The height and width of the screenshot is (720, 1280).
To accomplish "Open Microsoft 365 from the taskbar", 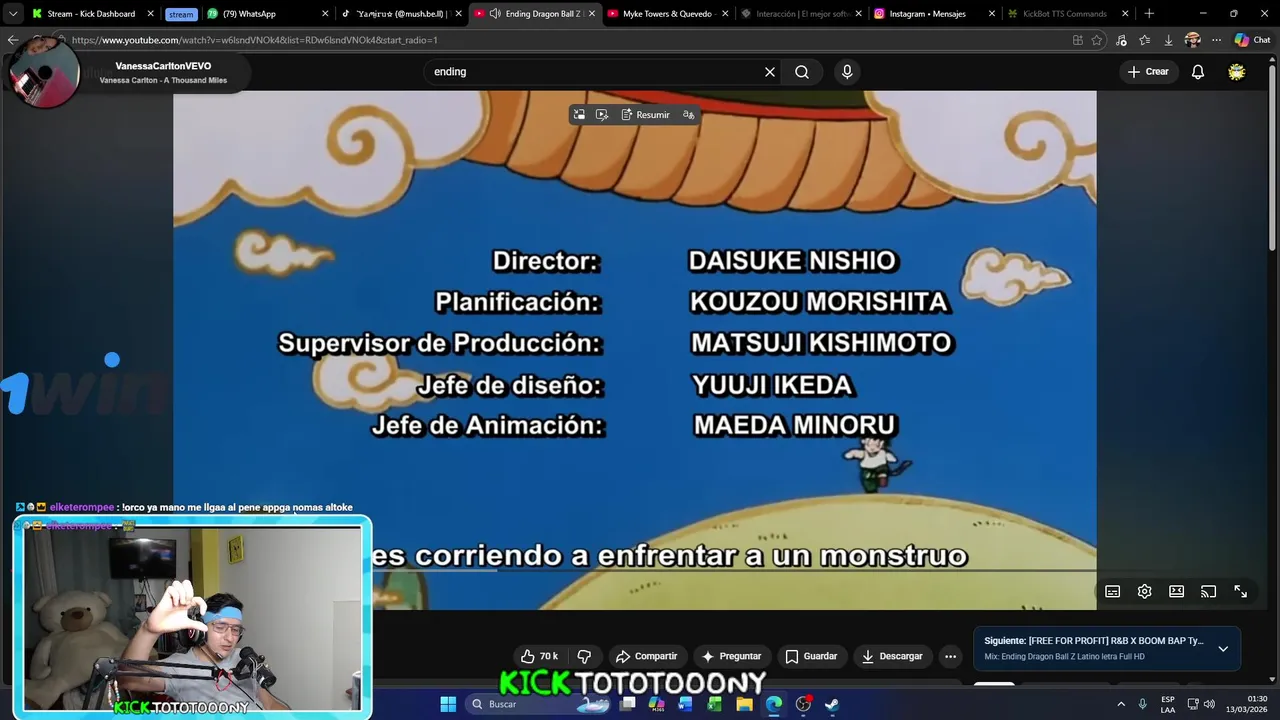I will pos(656,704).
